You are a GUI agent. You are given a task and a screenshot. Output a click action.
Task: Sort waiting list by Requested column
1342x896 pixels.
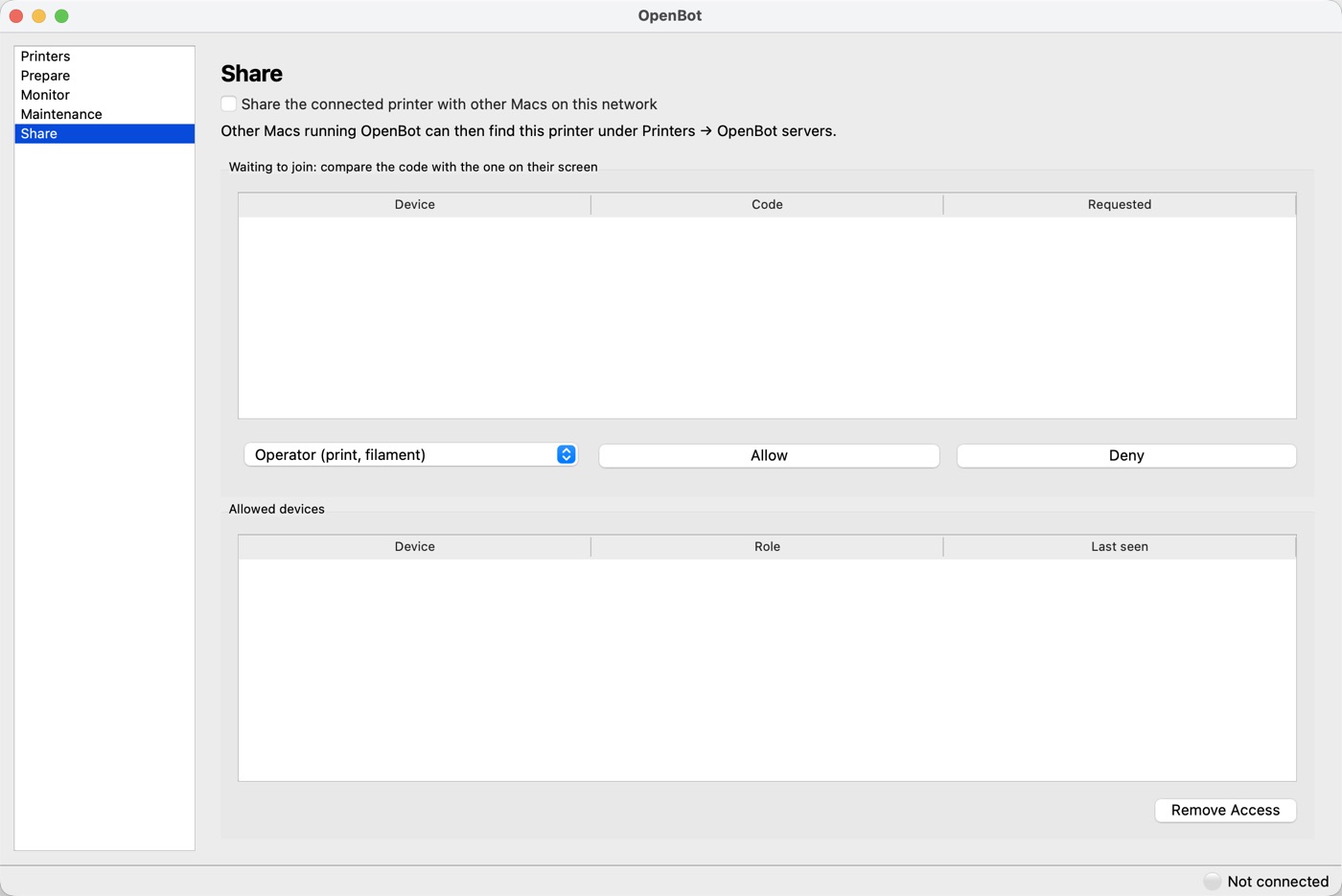[1120, 205]
